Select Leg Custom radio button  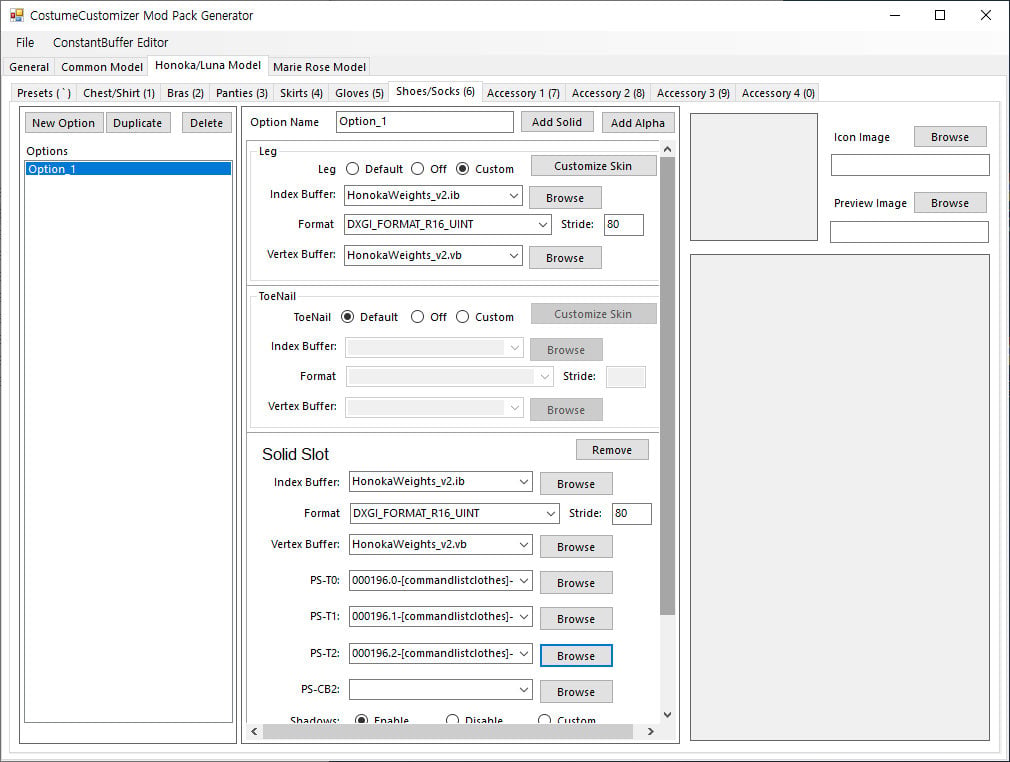click(462, 169)
